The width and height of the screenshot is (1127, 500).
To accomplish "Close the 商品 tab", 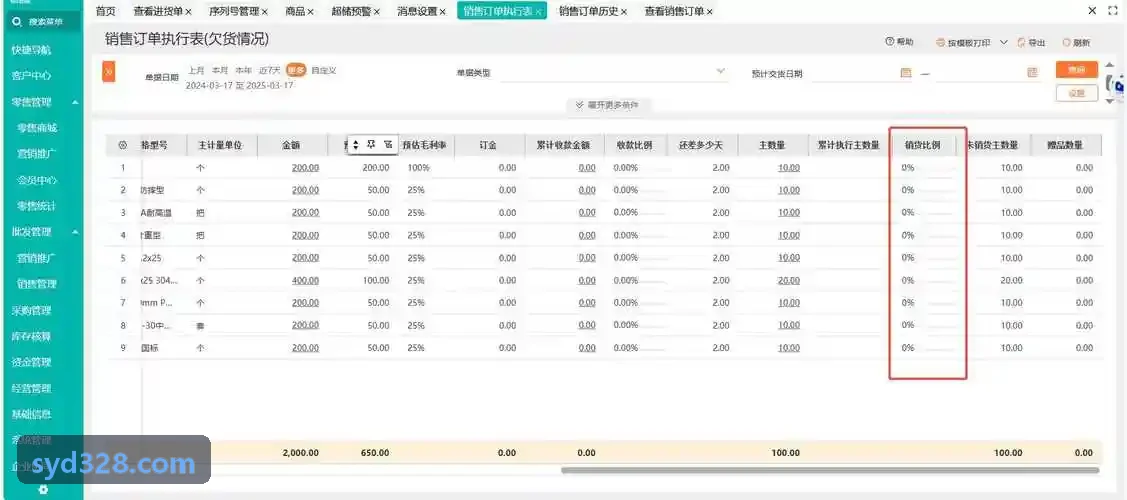I will tap(310, 11).
